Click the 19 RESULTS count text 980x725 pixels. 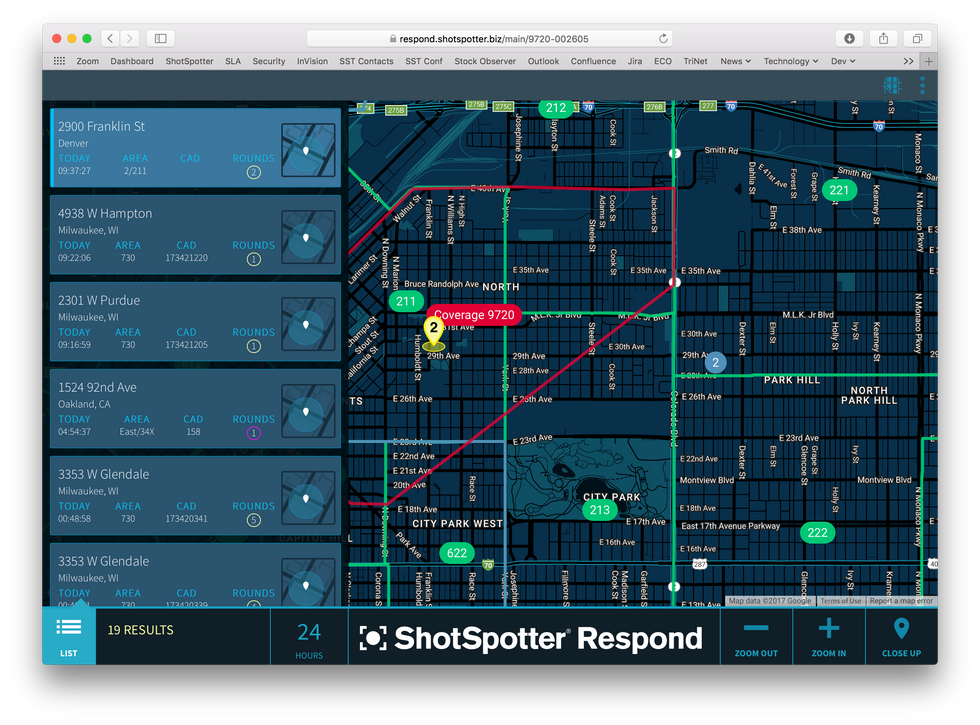coord(141,630)
